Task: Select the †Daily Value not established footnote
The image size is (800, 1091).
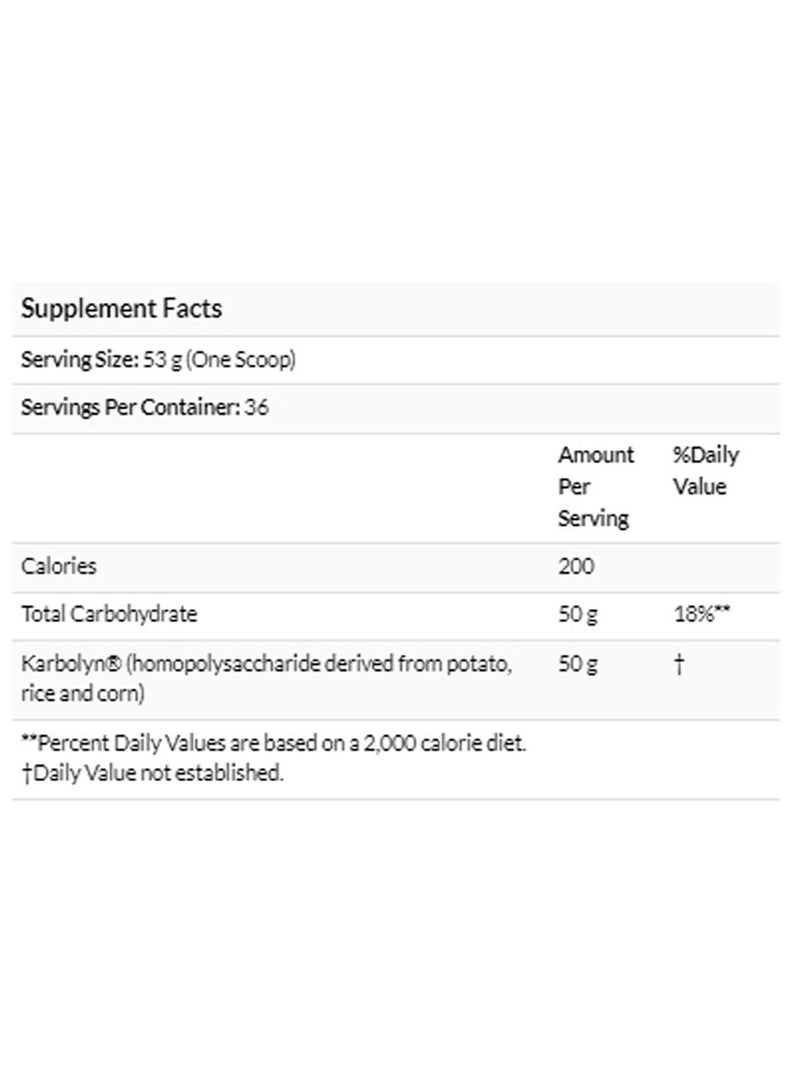Action: pos(152,773)
